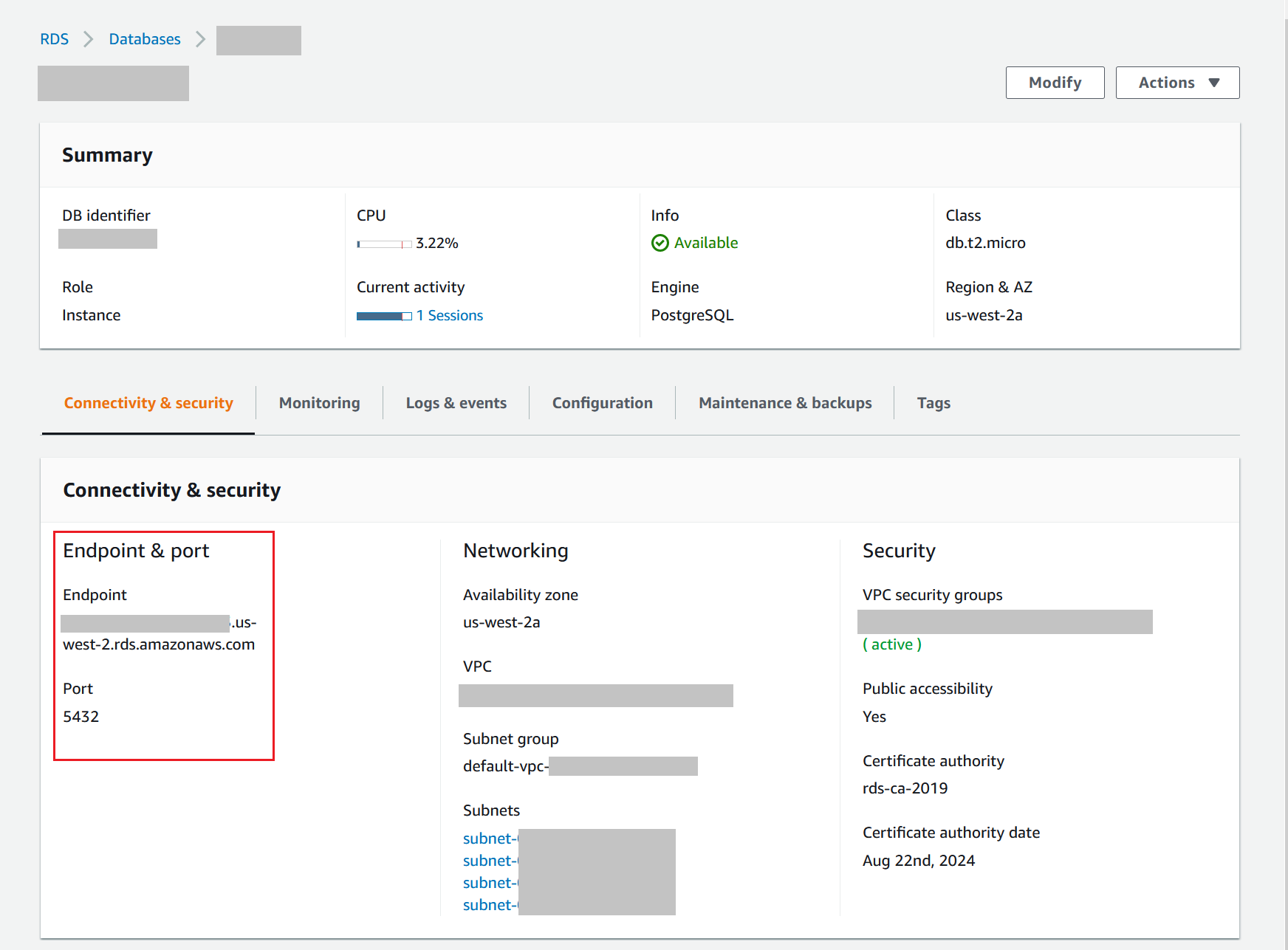
Task: Open the Actions dropdown menu
Action: (x=1177, y=83)
